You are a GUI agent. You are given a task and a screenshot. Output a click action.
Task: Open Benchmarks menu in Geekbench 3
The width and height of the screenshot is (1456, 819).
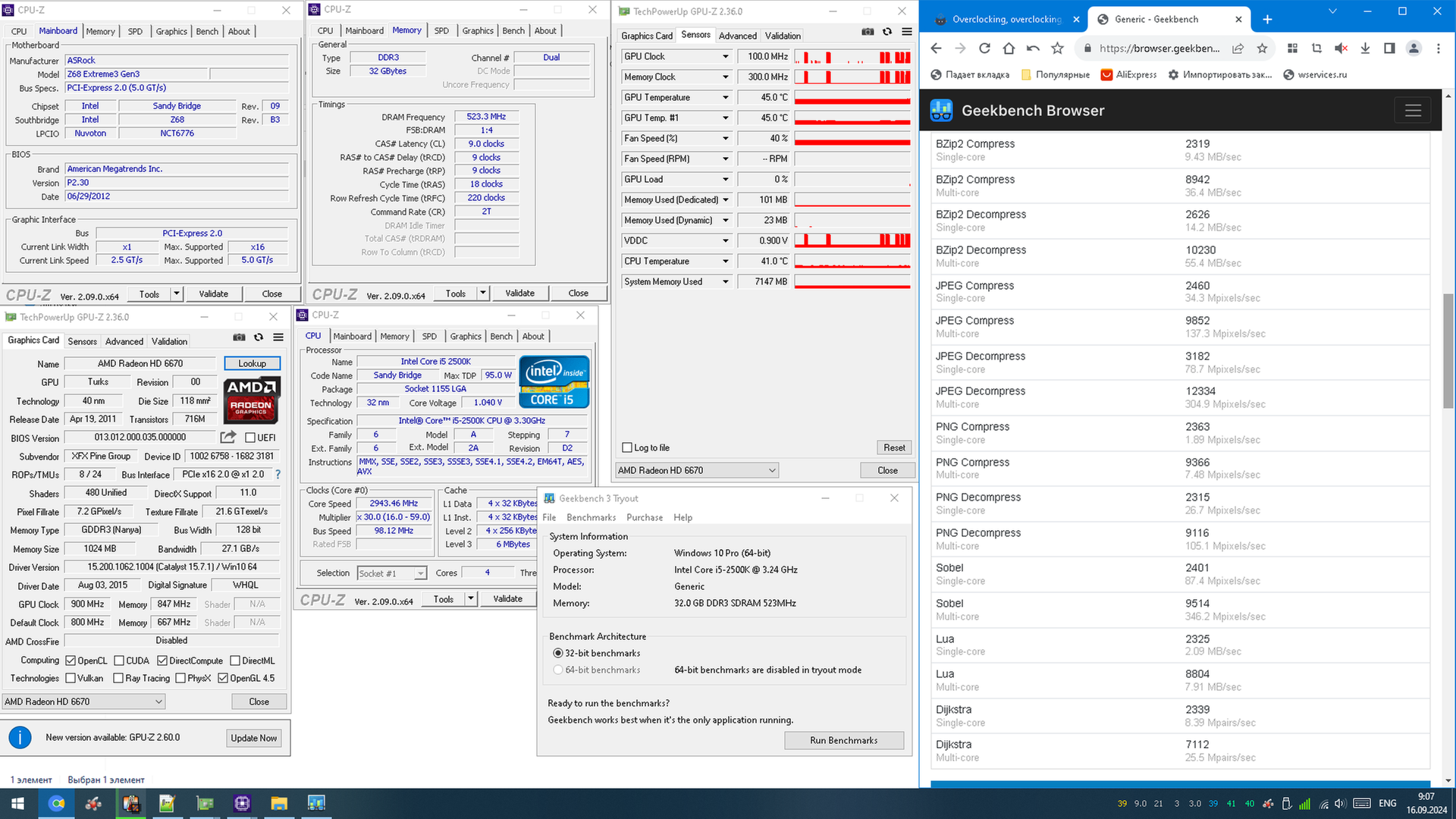tap(591, 517)
